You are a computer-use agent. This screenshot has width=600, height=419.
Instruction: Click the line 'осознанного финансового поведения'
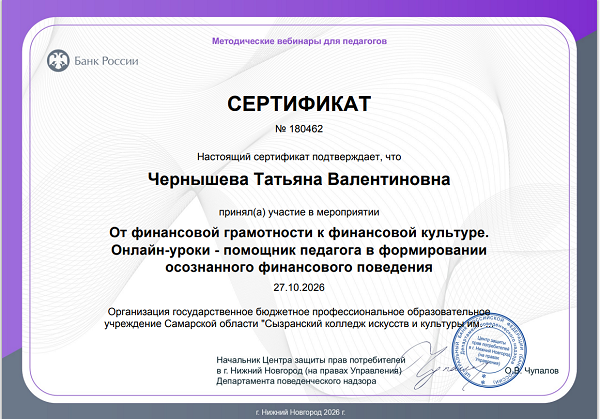click(299, 267)
